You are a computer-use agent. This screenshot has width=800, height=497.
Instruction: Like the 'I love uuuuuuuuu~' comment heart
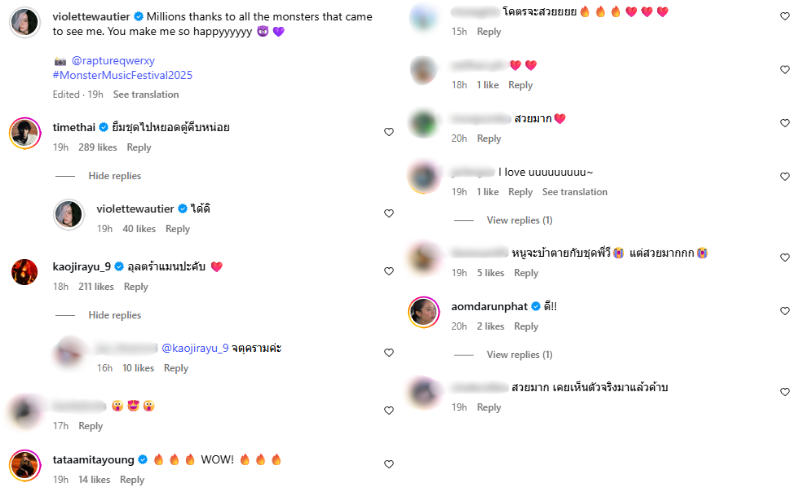click(x=785, y=177)
